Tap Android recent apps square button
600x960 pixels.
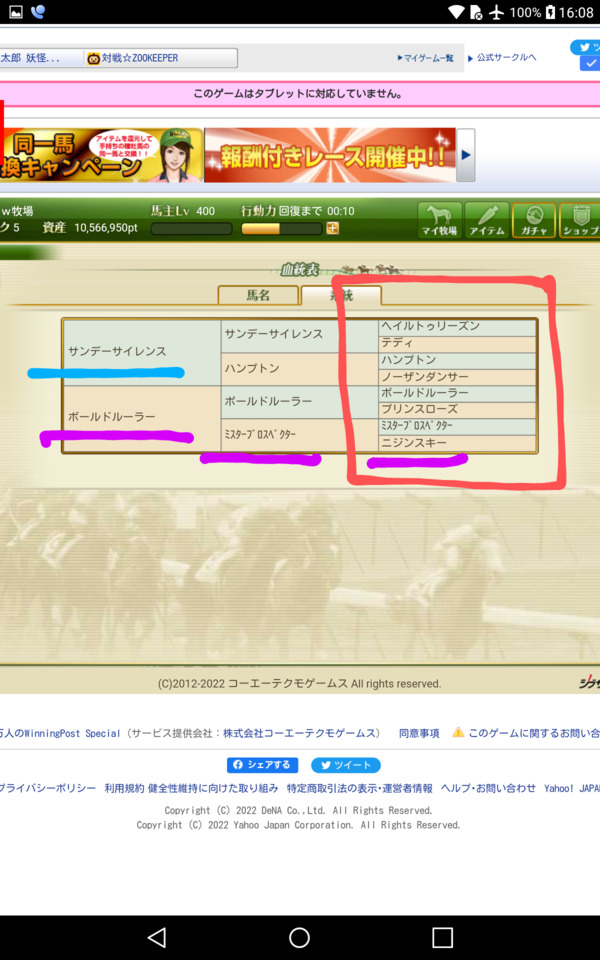pos(442,937)
